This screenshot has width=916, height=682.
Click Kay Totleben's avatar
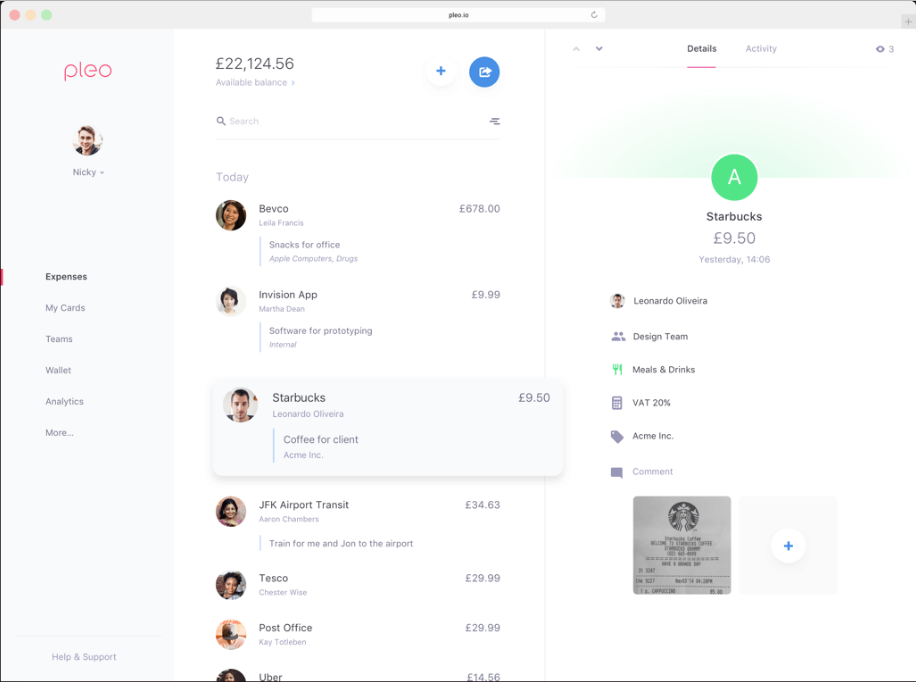pos(231,635)
